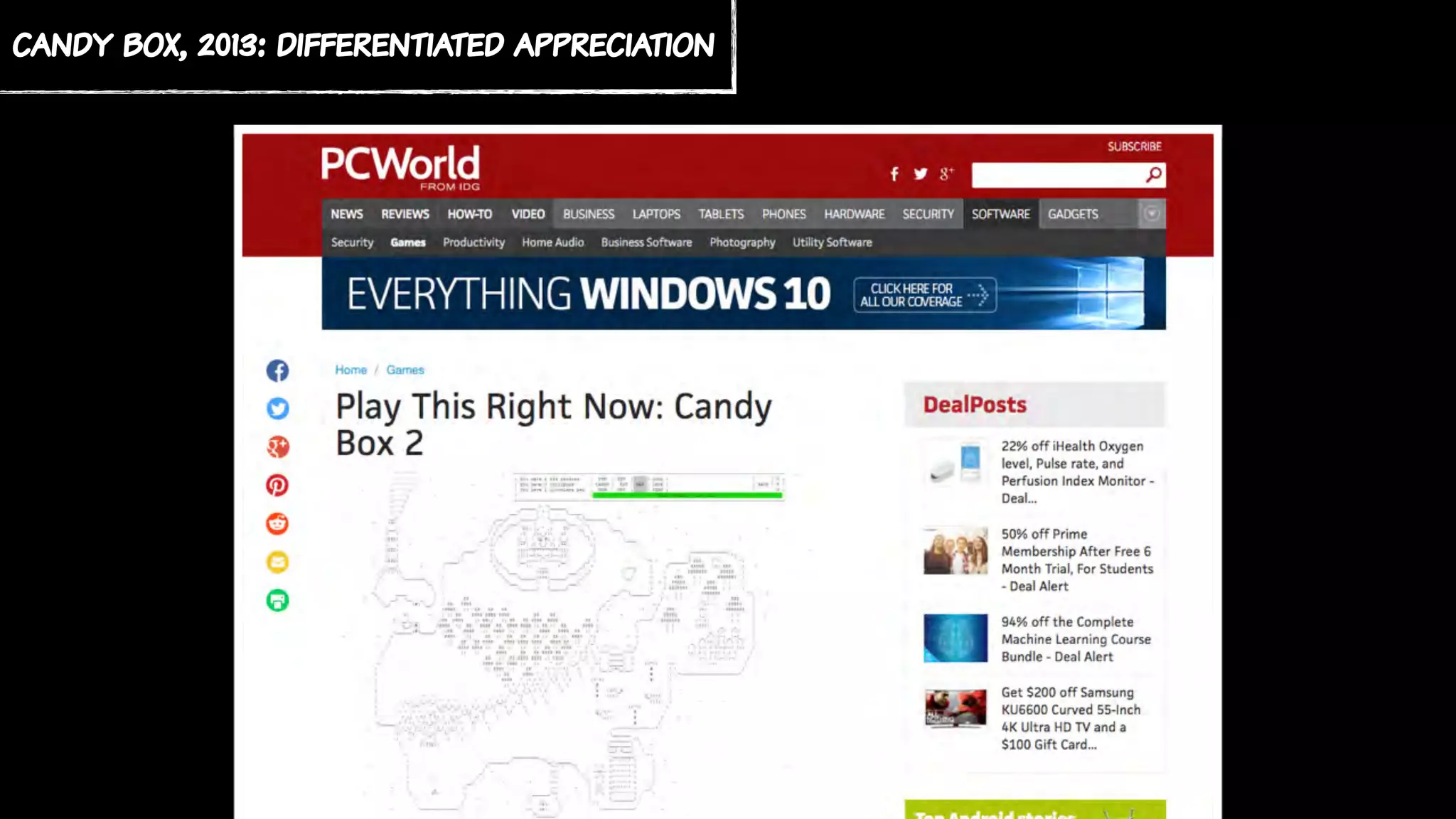Select Productivity submenu item
1456x819 pixels.
click(473, 242)
